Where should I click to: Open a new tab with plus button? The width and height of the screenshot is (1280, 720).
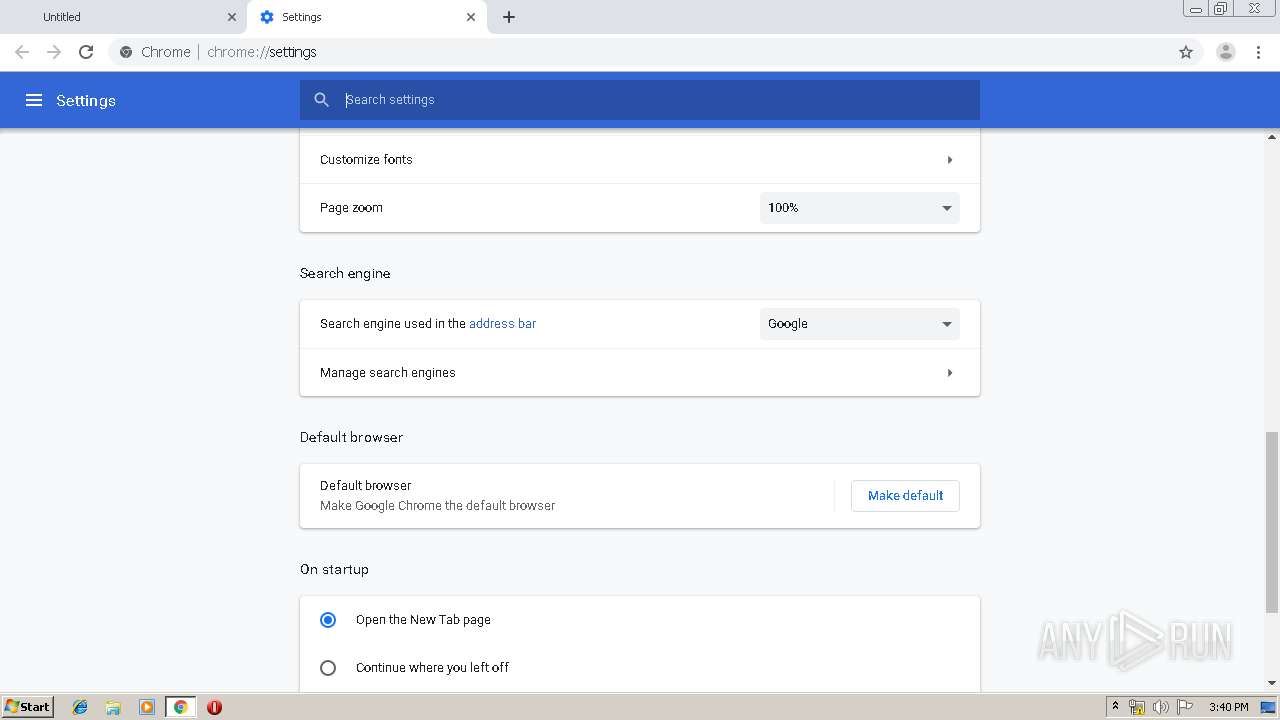click(x=508, y=17)
